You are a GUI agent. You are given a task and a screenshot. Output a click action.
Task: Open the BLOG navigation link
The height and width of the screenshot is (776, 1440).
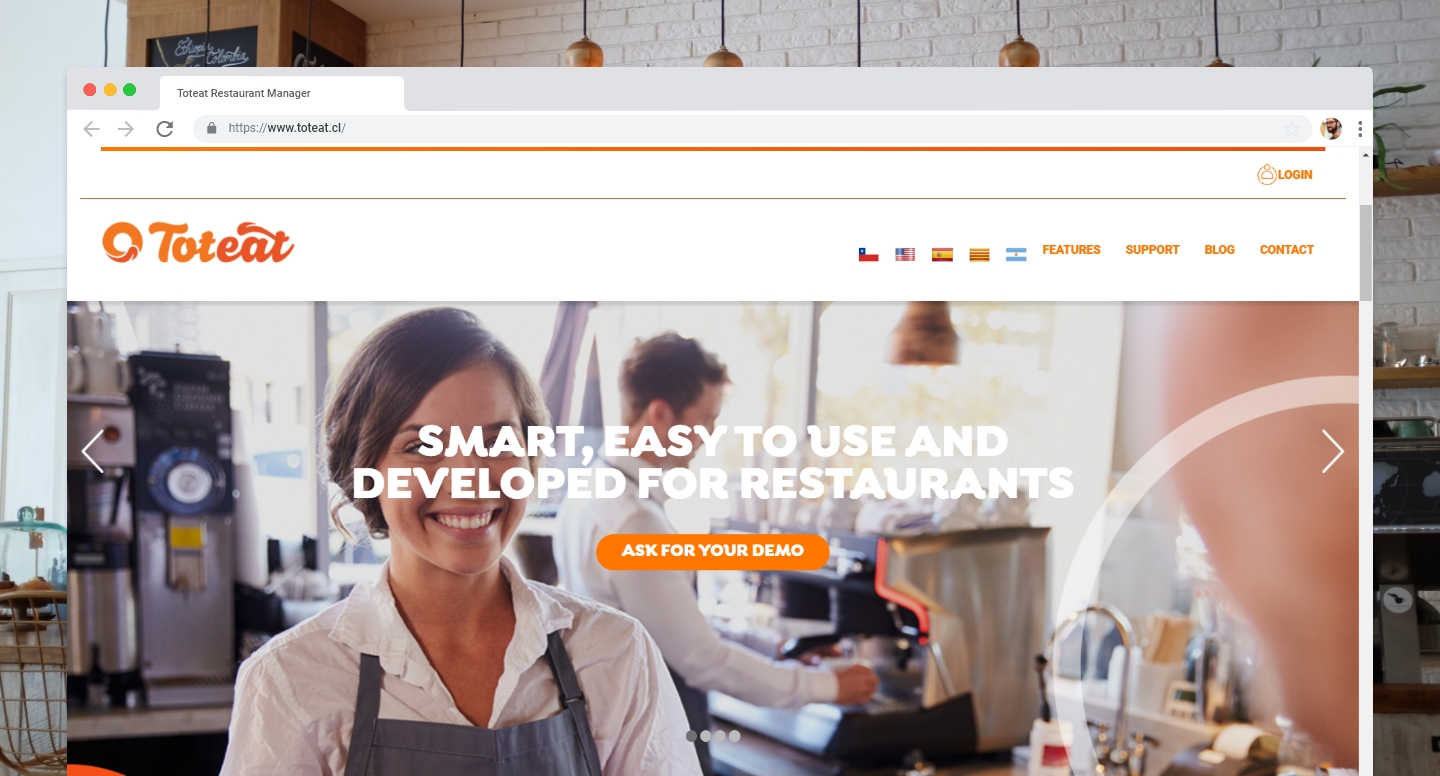(1219, 250)
